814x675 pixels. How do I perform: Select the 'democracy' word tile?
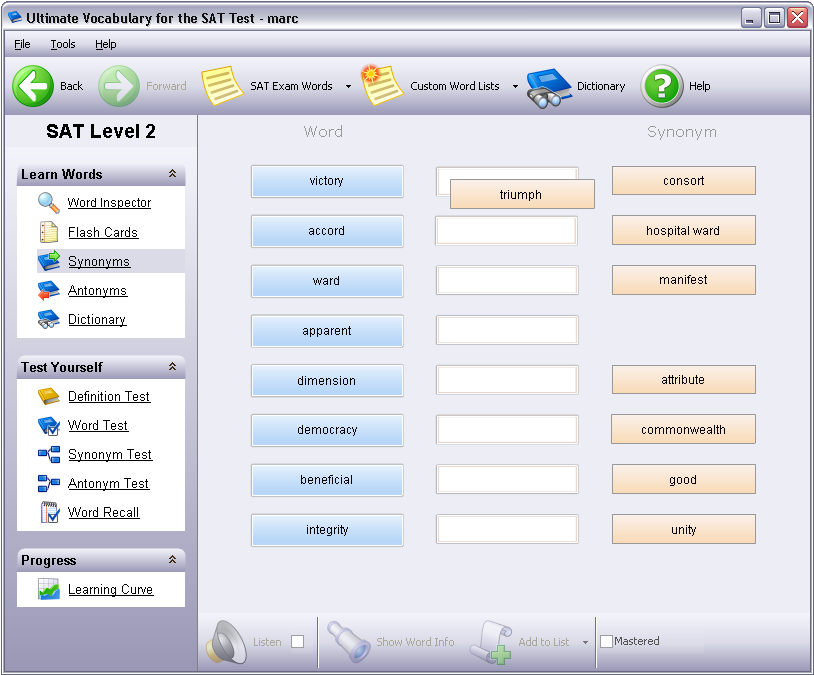pyautogui.click(x=327, y=430)
